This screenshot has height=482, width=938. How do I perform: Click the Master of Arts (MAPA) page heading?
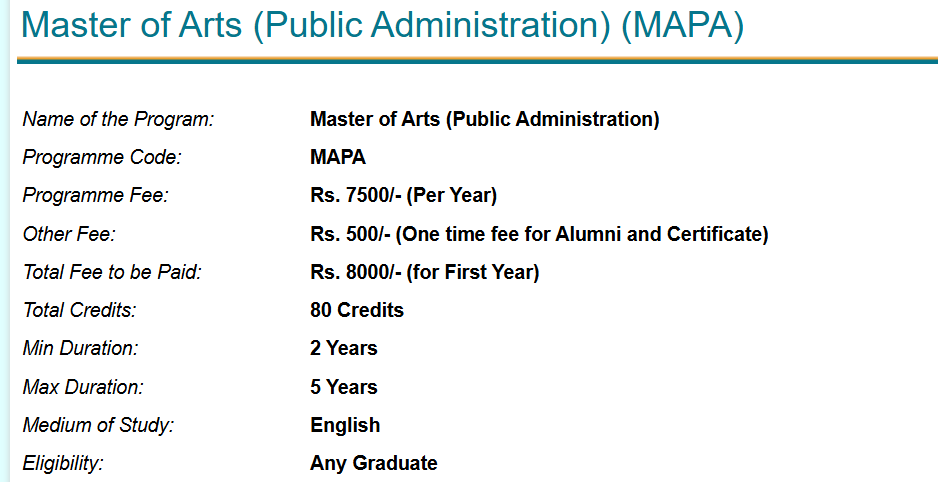point(382,25)
